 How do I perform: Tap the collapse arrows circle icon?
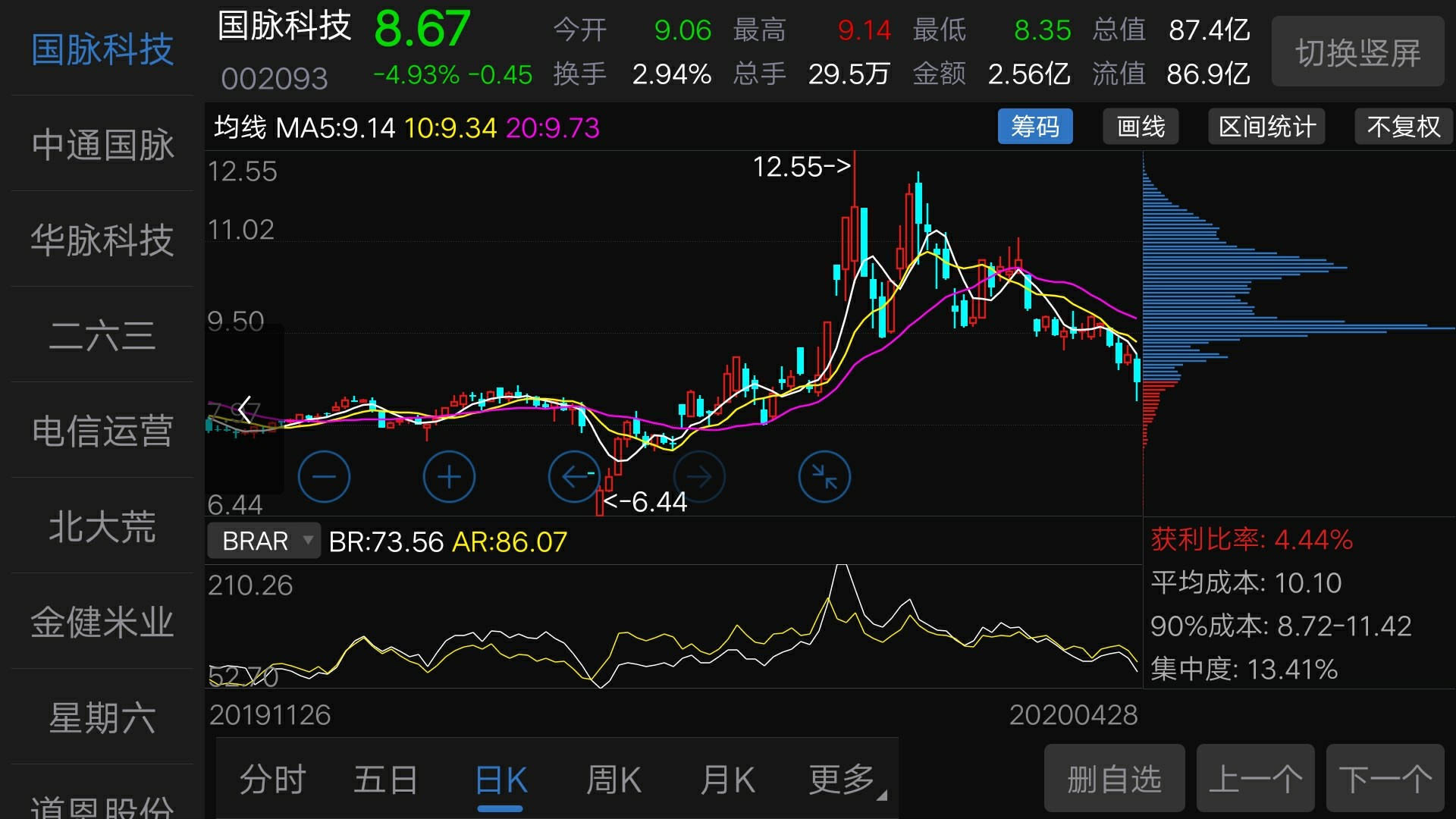pos(824,477)
